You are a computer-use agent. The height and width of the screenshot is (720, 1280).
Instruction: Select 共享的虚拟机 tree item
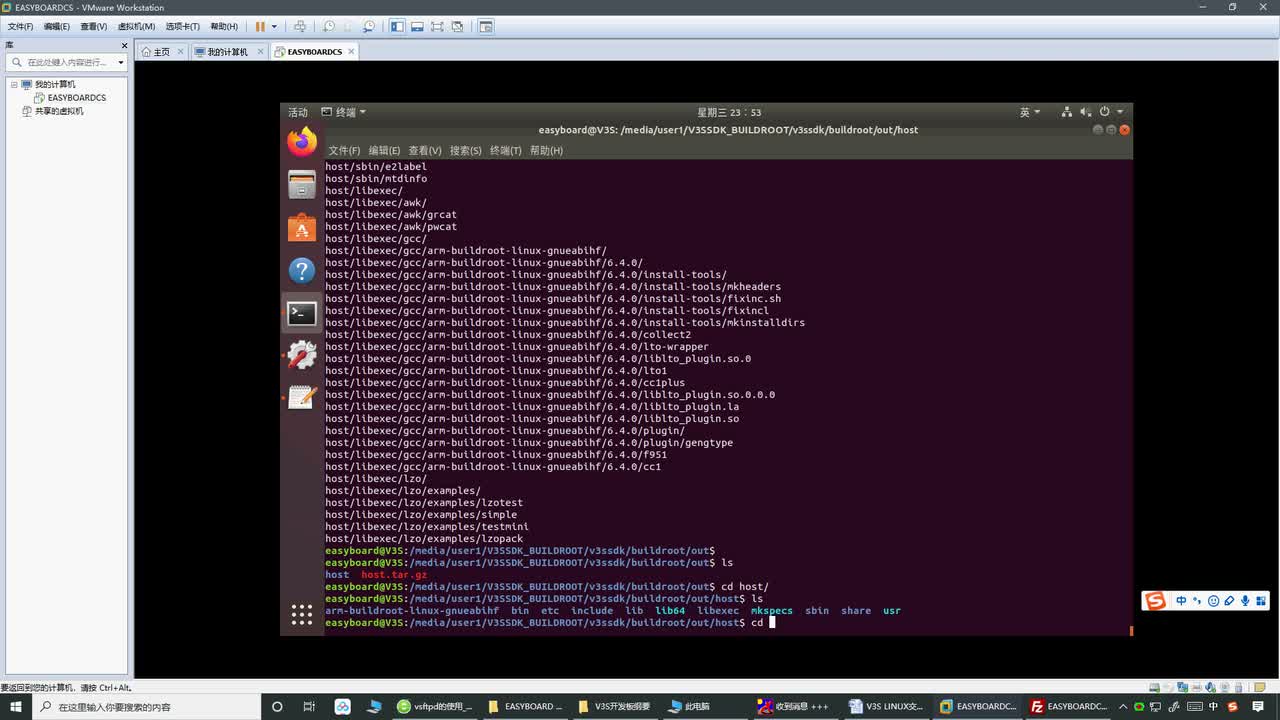59,111
